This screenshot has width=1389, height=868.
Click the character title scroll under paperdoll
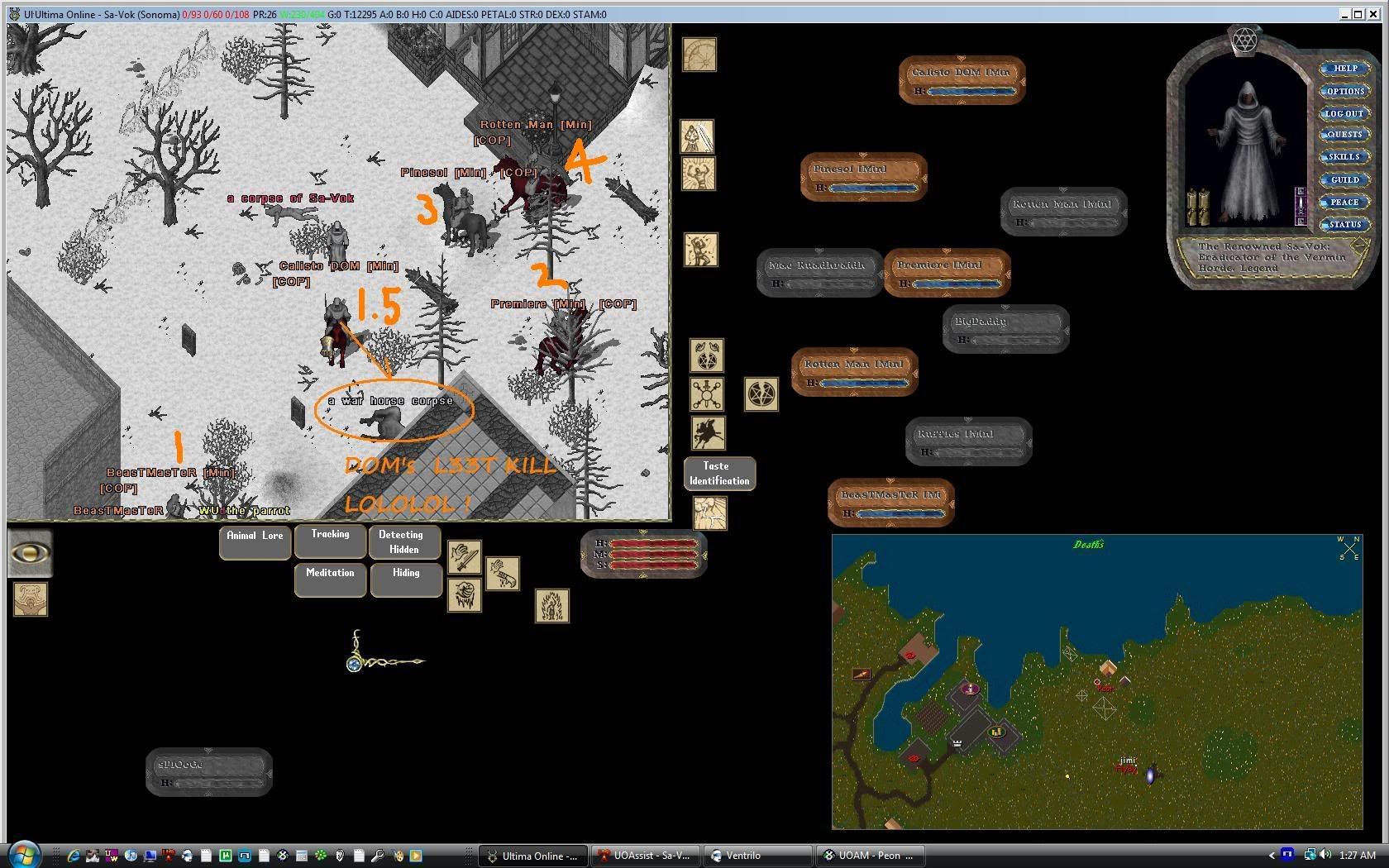(1273, 257)
